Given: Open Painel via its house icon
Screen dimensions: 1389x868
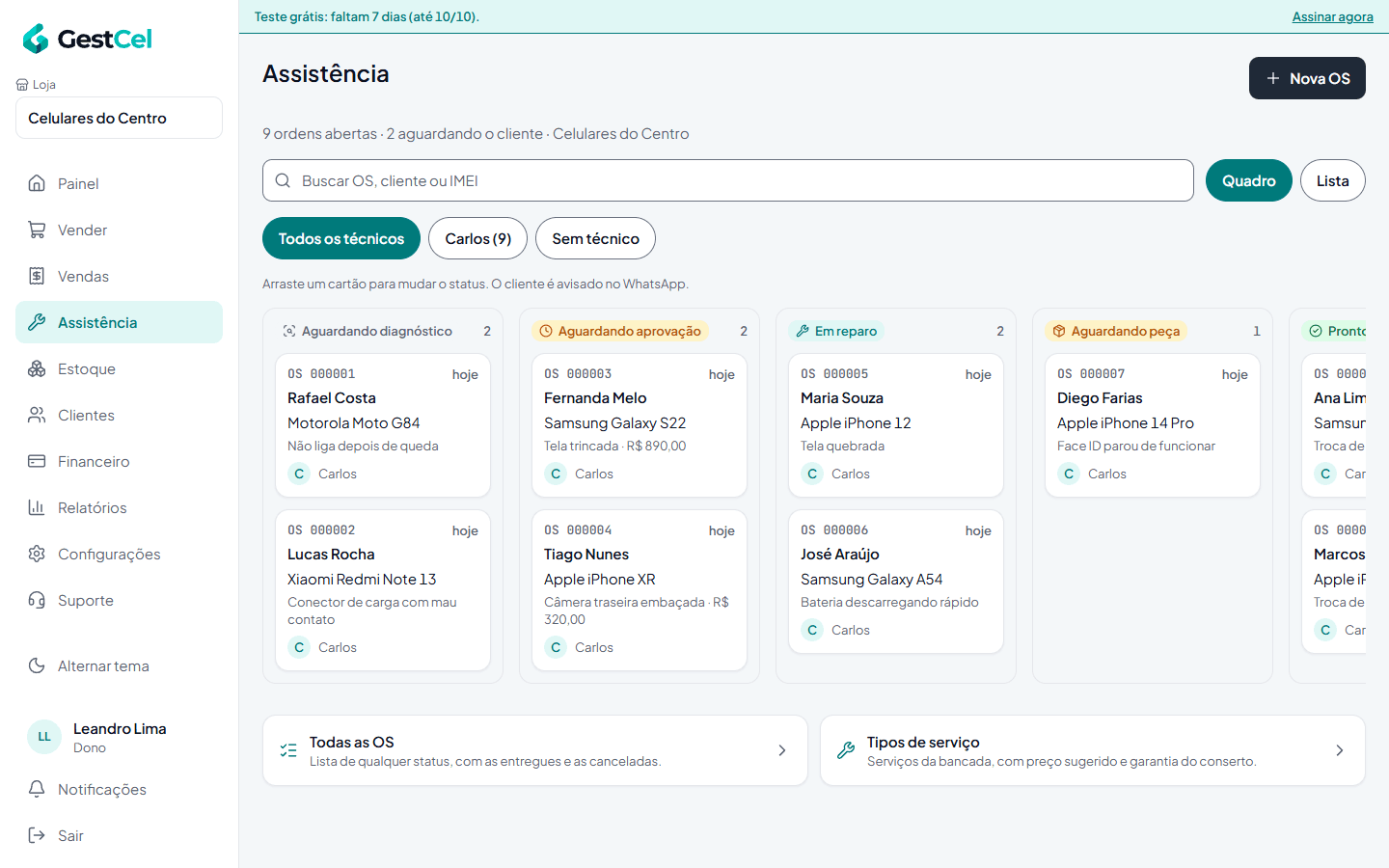Looking at the screenshot, I should click(x=37, y=183).
